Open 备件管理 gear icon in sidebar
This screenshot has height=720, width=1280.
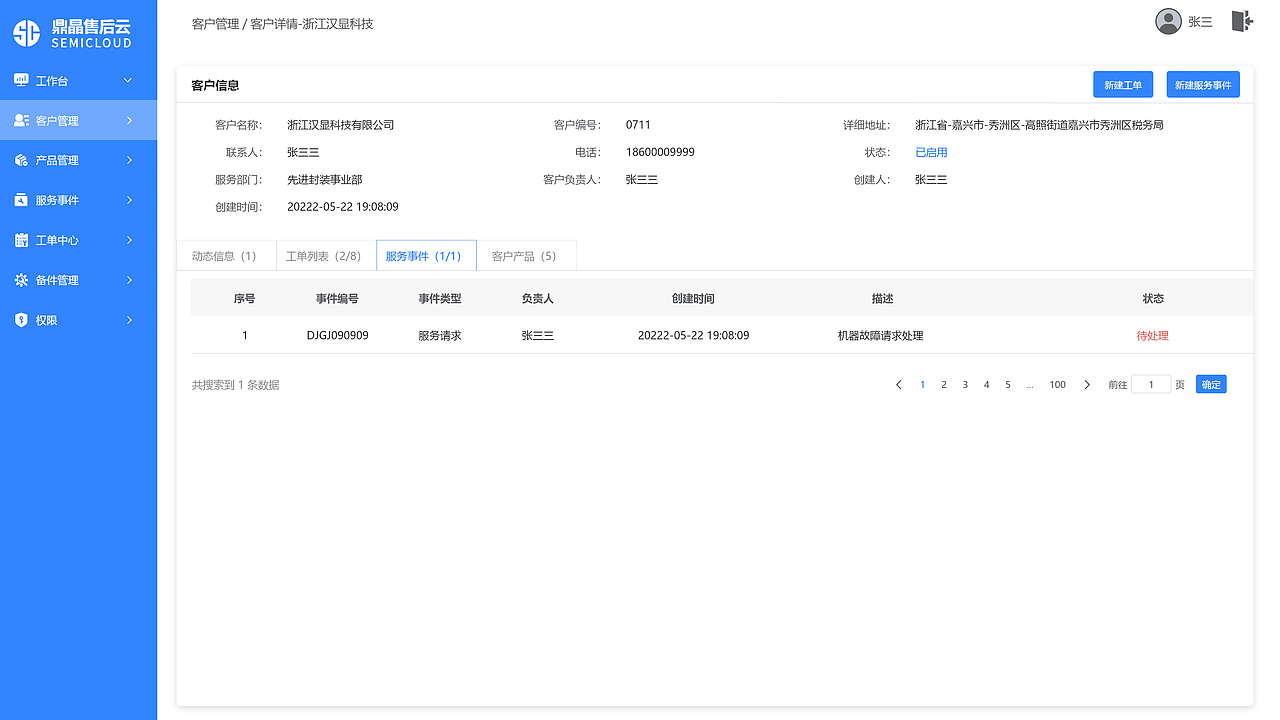20,279
